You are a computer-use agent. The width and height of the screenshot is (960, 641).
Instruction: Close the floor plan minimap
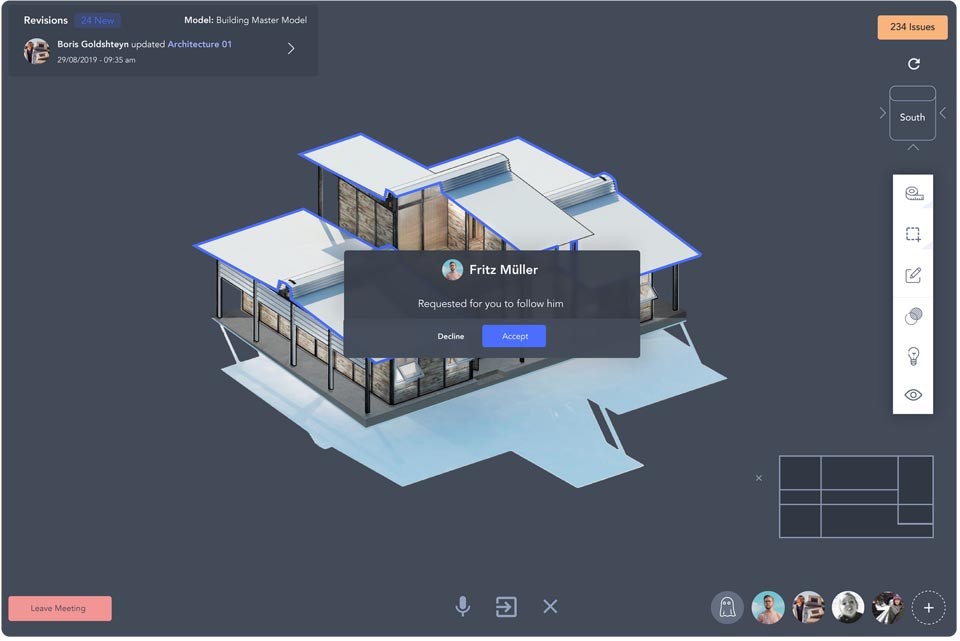[x=759, y=478]
